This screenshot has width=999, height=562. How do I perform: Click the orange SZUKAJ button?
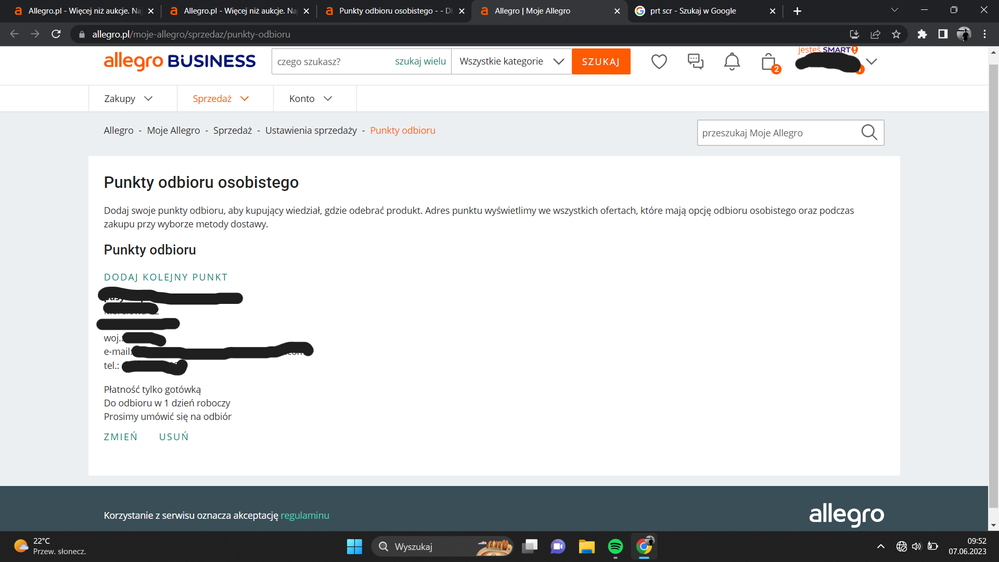[x=601, y=61]
